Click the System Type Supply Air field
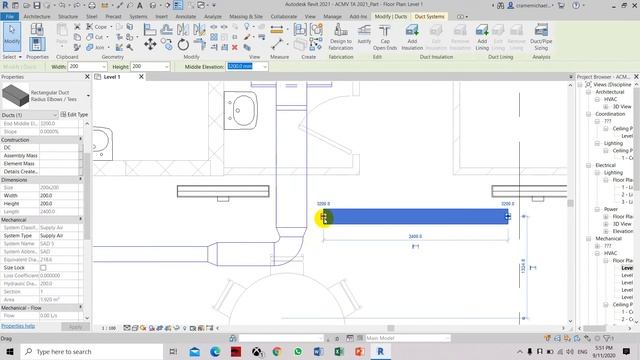The width and height of the screenshot is (640, 360). click(x=59, y=236)
